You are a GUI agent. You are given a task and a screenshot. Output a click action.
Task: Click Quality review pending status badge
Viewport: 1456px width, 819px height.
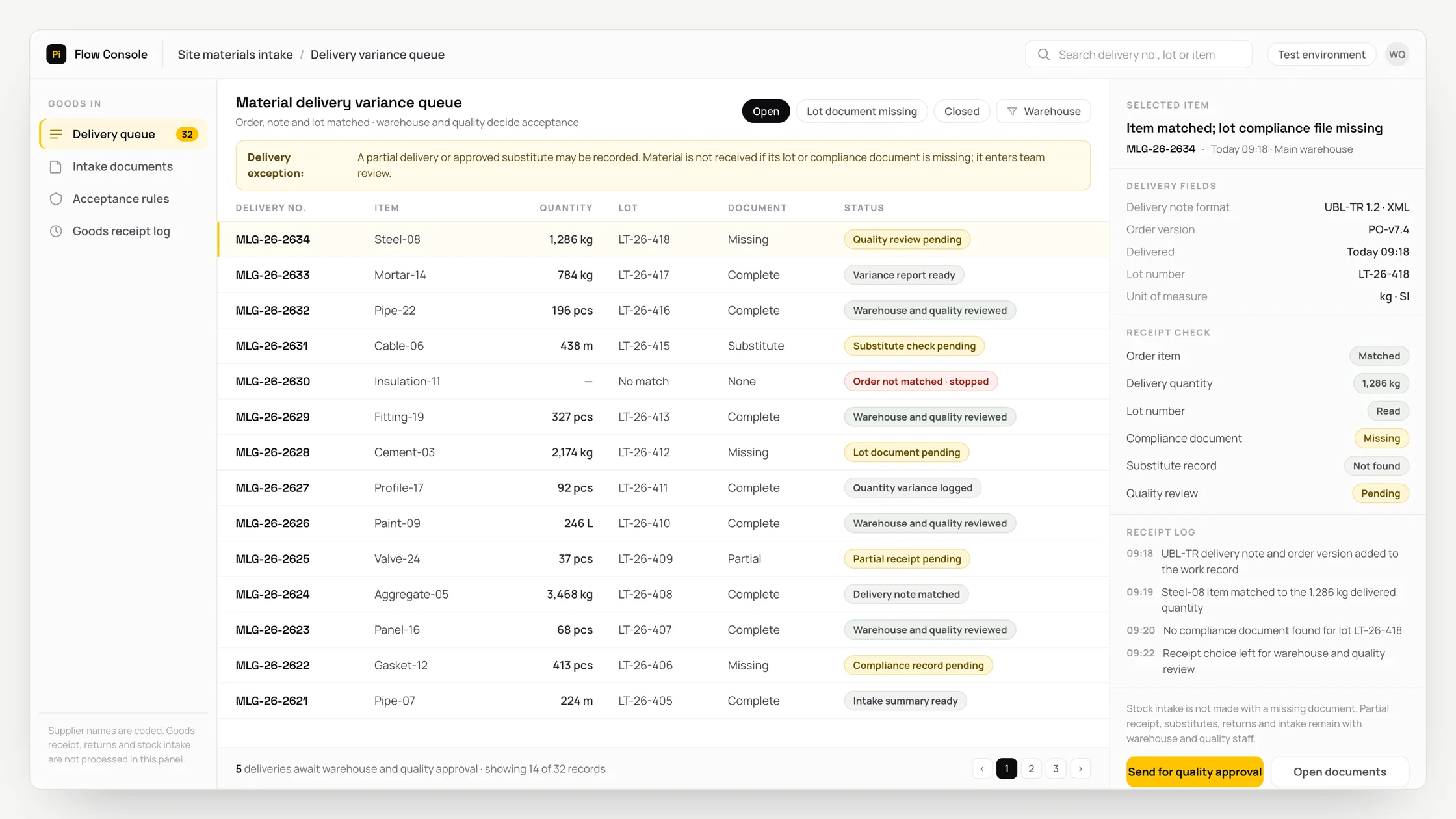click(x=907, y=240)
